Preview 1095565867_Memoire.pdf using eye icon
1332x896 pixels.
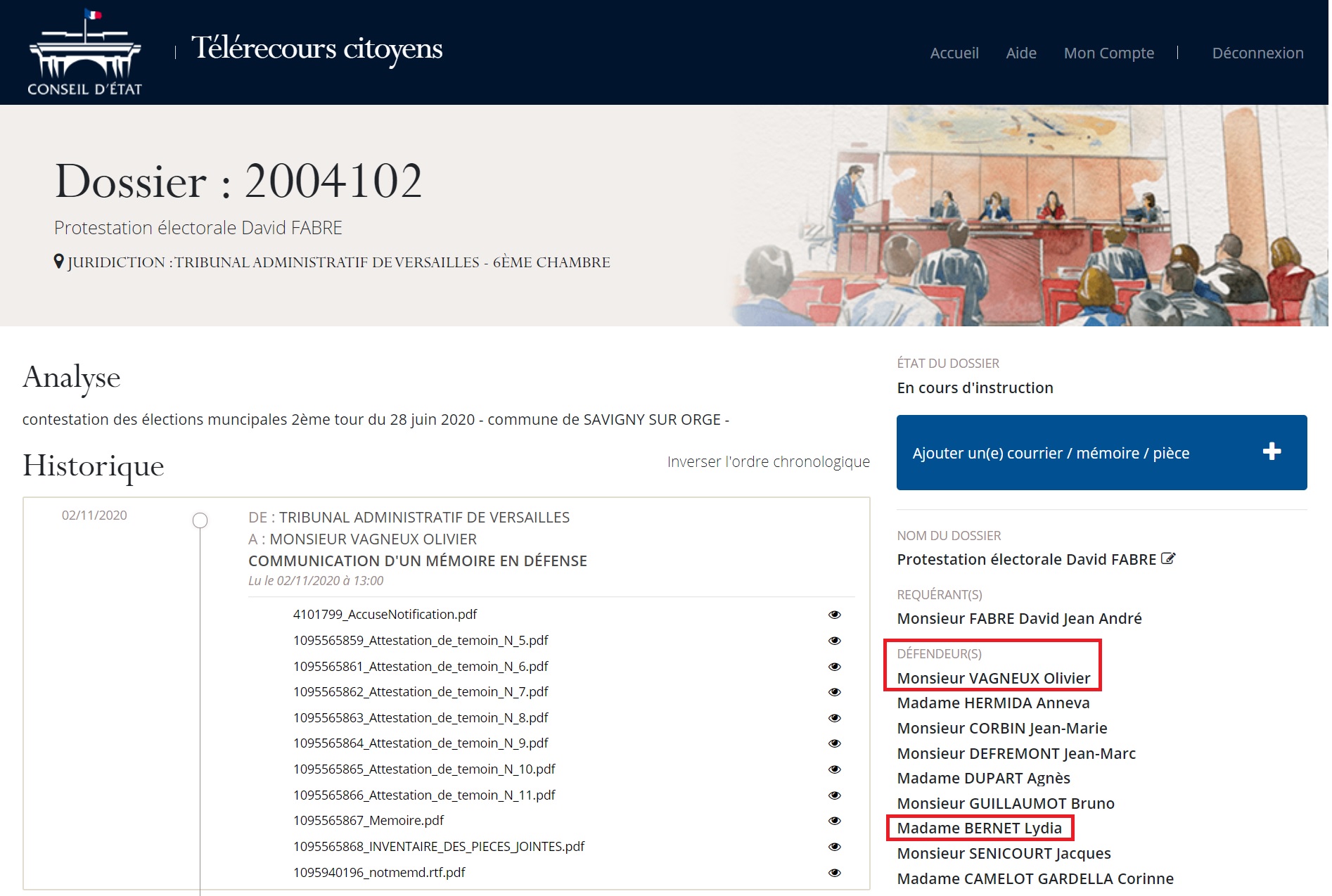[x=835, y=821]
